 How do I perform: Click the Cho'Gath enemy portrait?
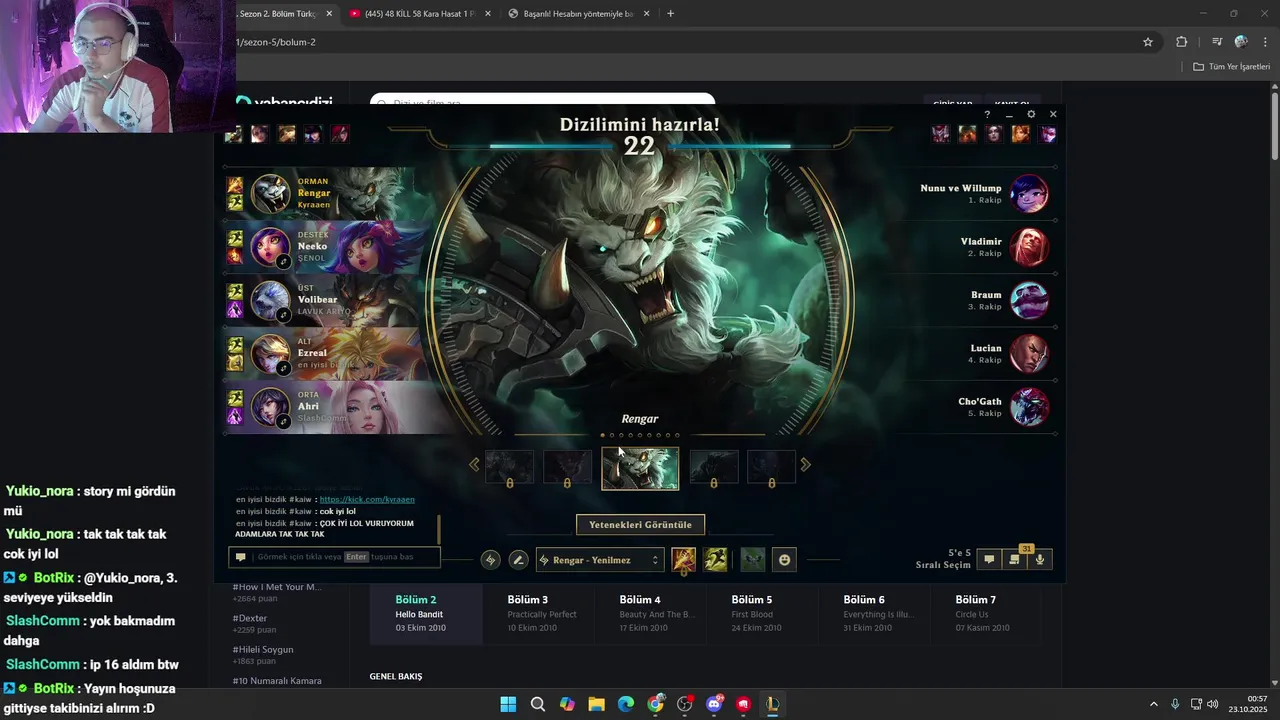pyautogui.click(x=1029, y=407)
